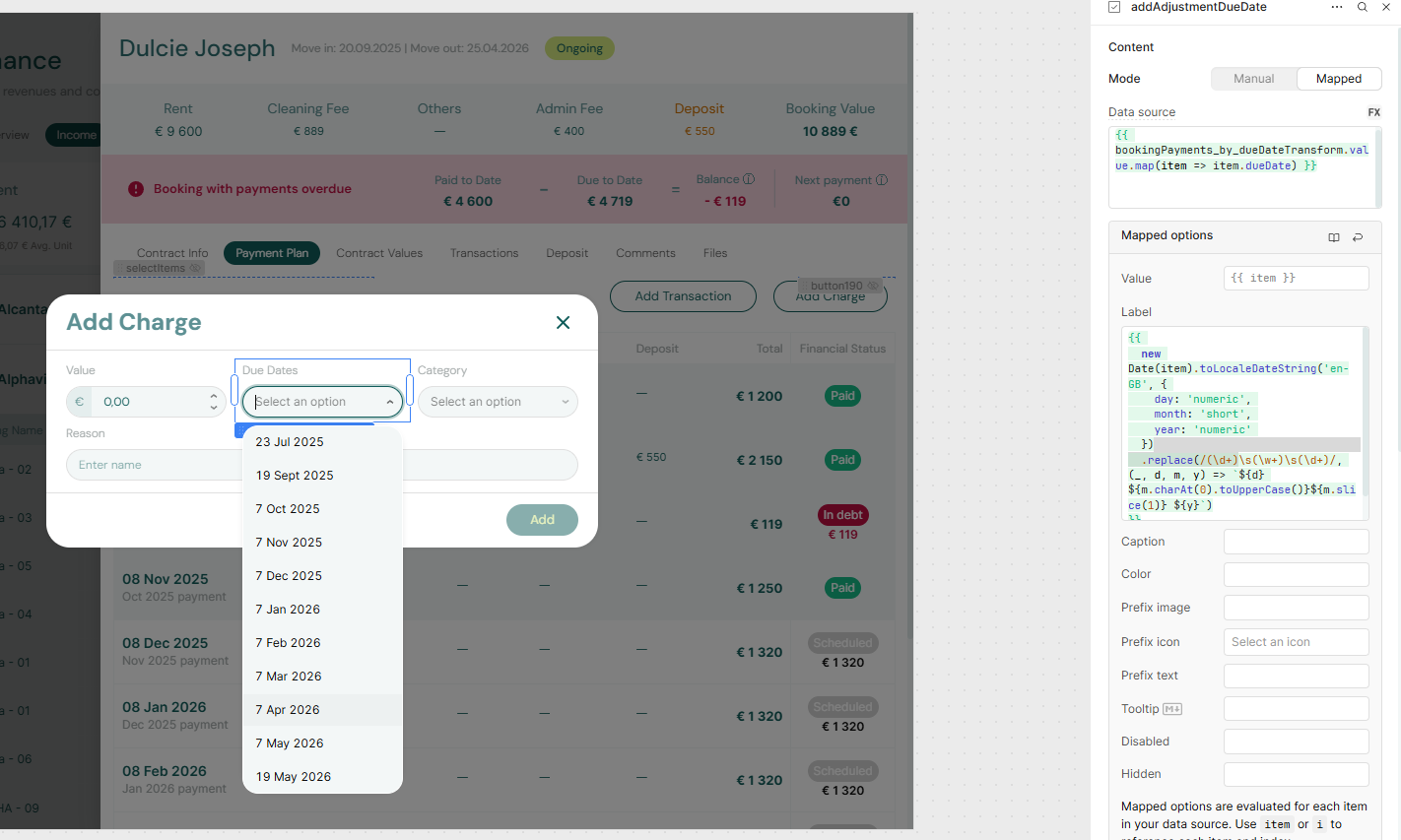
Task: Select the Mapped mode option
Action: tap(1339, 78)
